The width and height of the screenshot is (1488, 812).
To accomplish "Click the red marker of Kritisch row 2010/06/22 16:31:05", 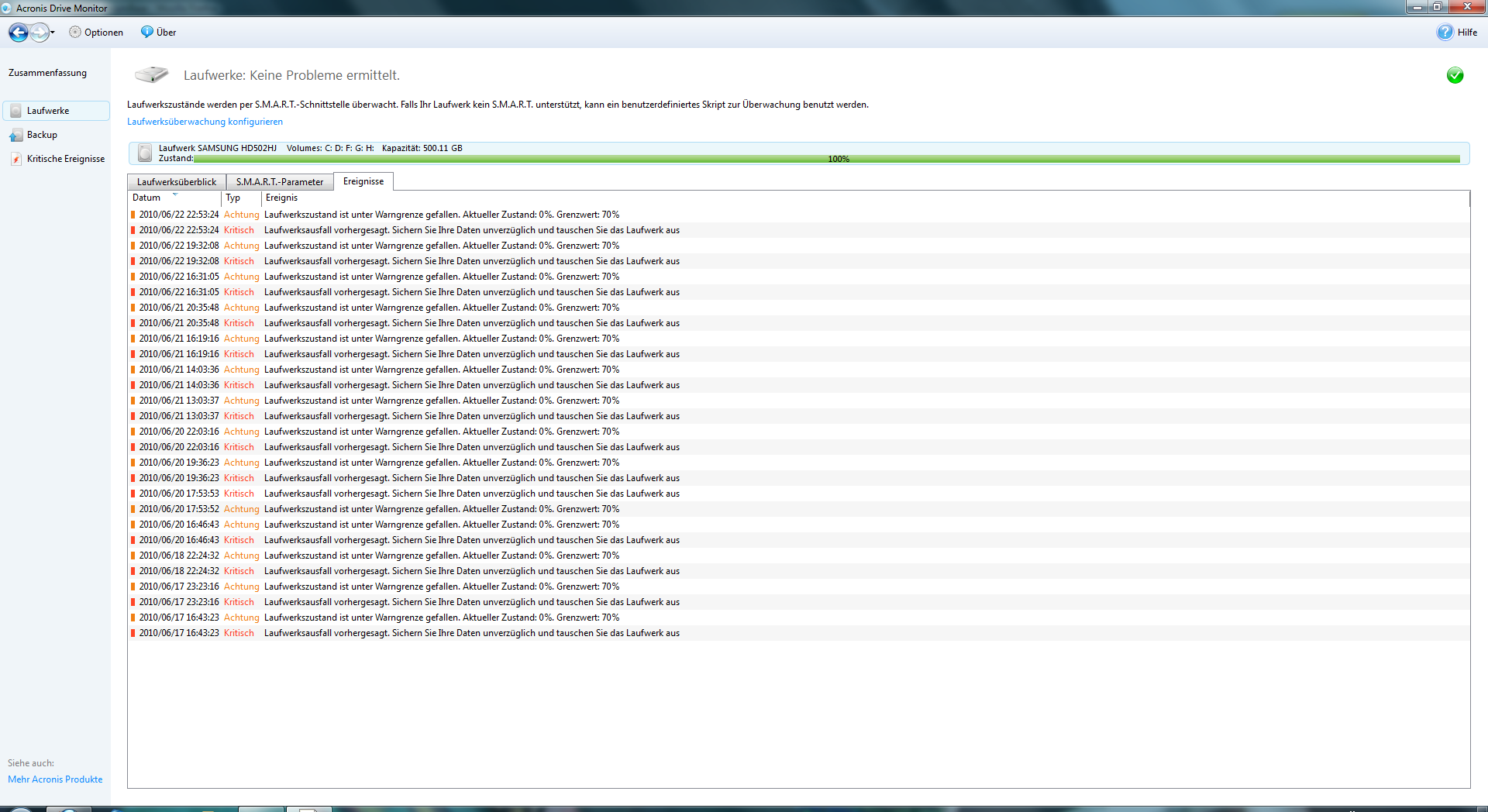I will click(x=133, y=292).
